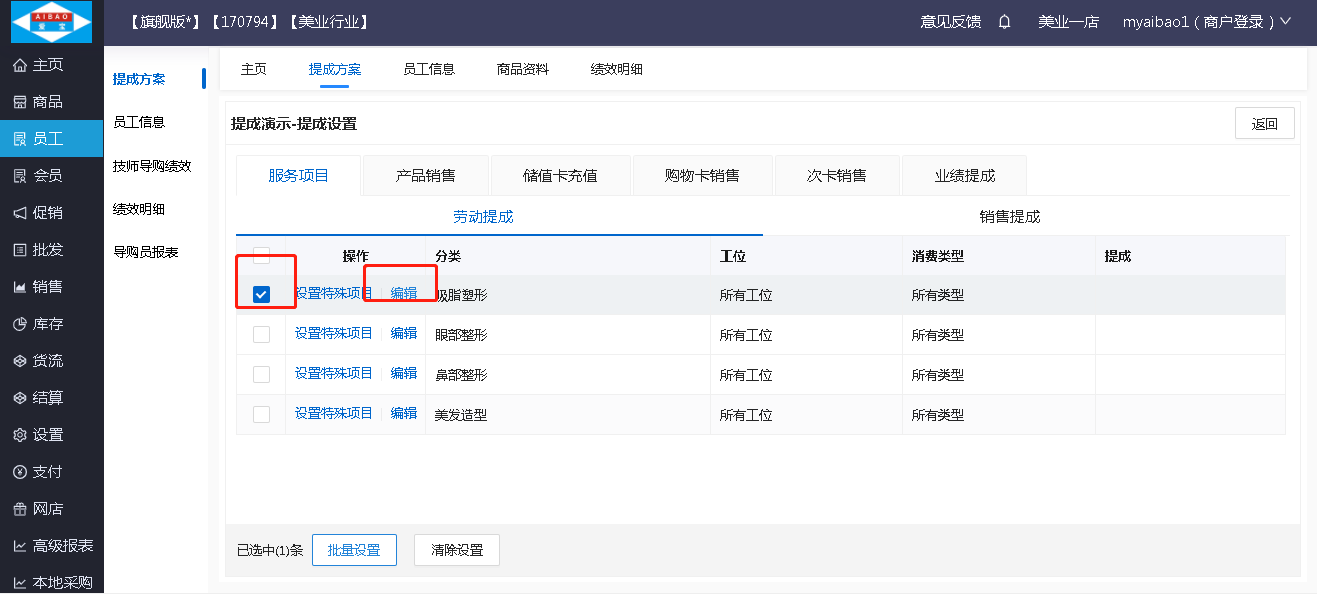Viewport: 1317px width, 594px height.
Task: Open 技师导购绩效 in the submenu
Action: point(152,166)
